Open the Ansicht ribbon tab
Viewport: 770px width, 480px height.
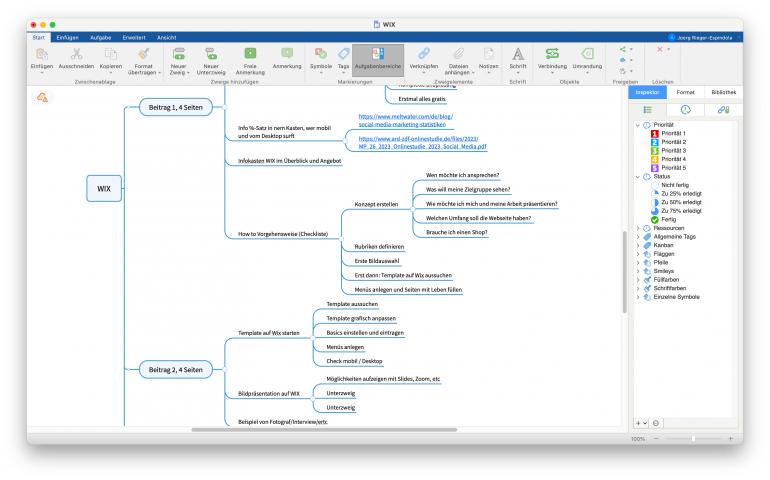(166, 37)
